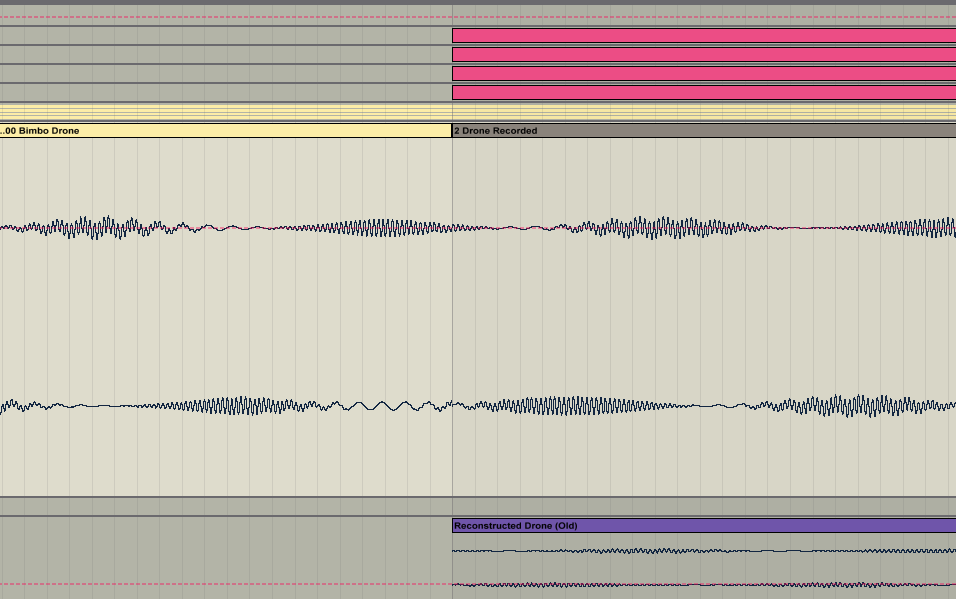Click the dark gray bar along top edge
This screenshot has width=956, height=599.
478,3
